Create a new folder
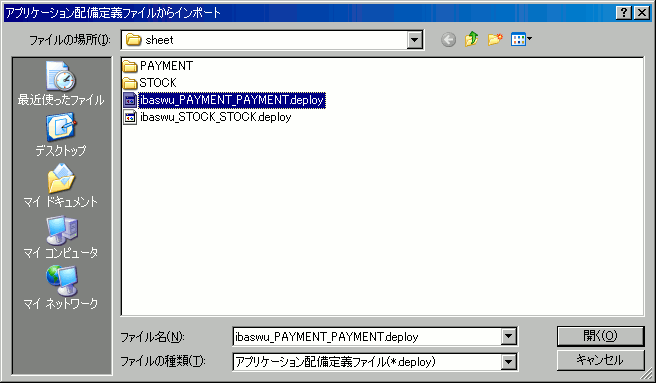Image resolution: width=656 pixels, height=383 pixels. point(495,39)
